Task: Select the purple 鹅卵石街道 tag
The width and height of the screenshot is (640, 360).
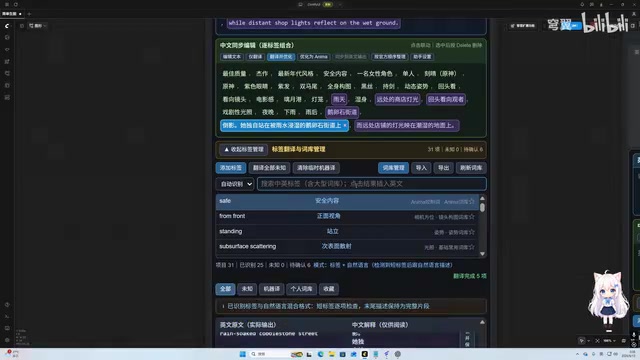Action: [342, 112]
